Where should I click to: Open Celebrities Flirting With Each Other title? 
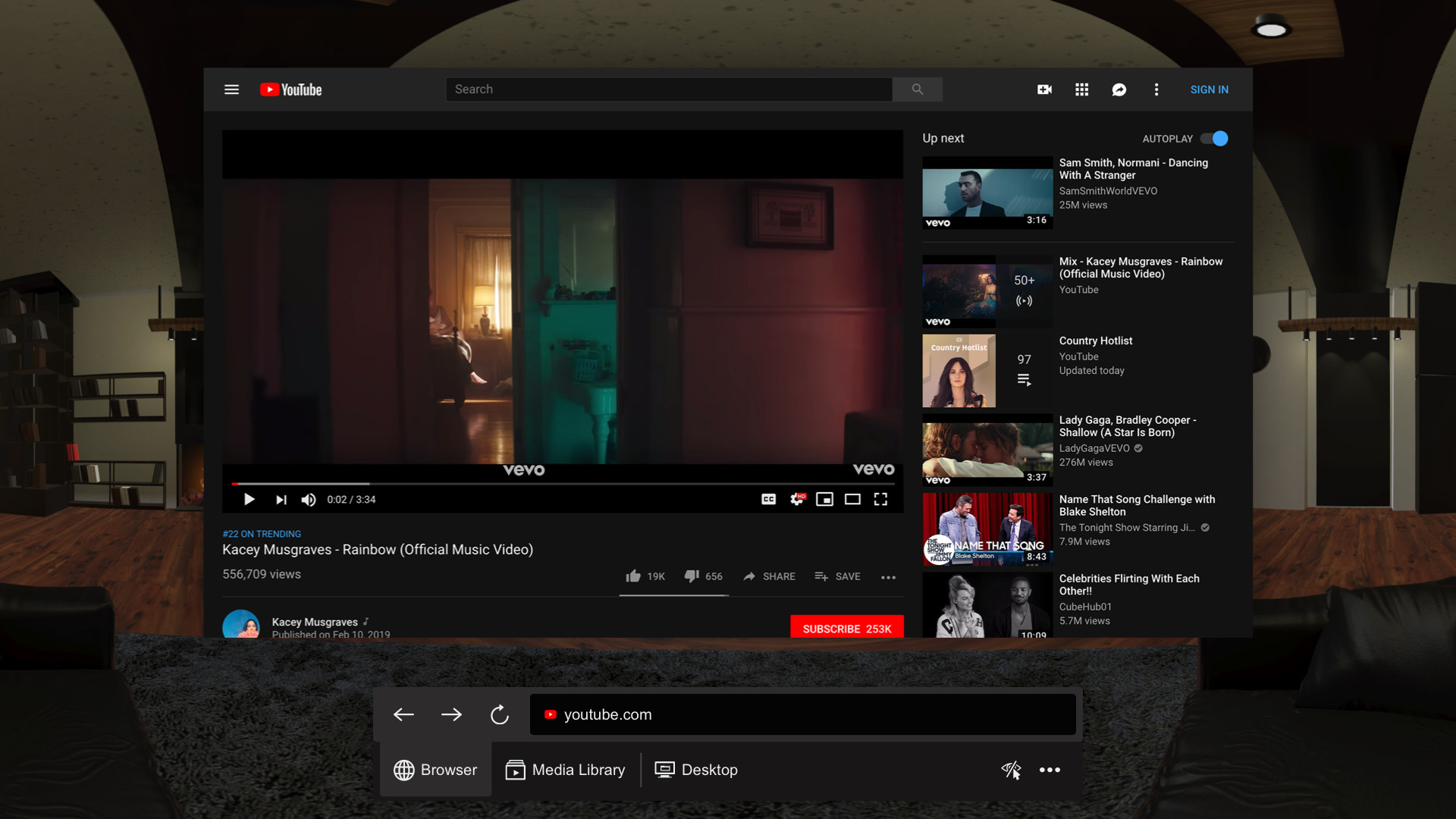tap(1129, 585)
